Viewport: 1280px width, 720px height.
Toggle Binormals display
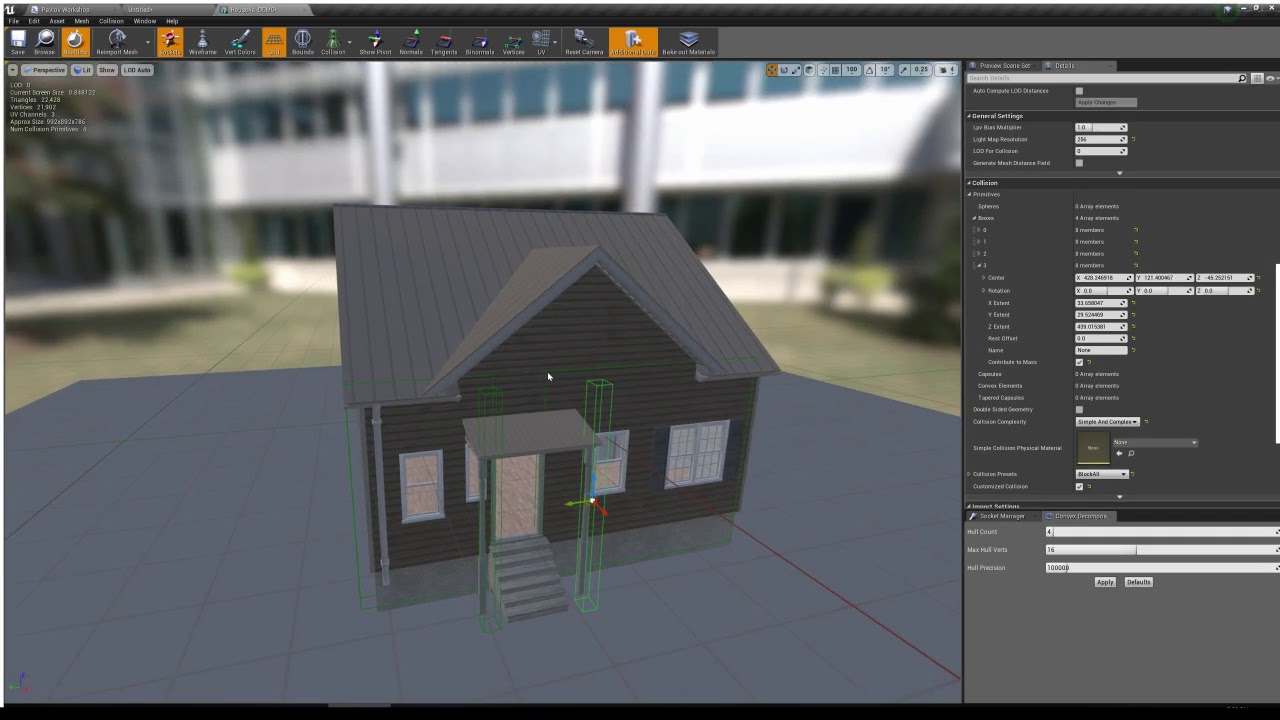pyautogui.click(x=480, y=42)
